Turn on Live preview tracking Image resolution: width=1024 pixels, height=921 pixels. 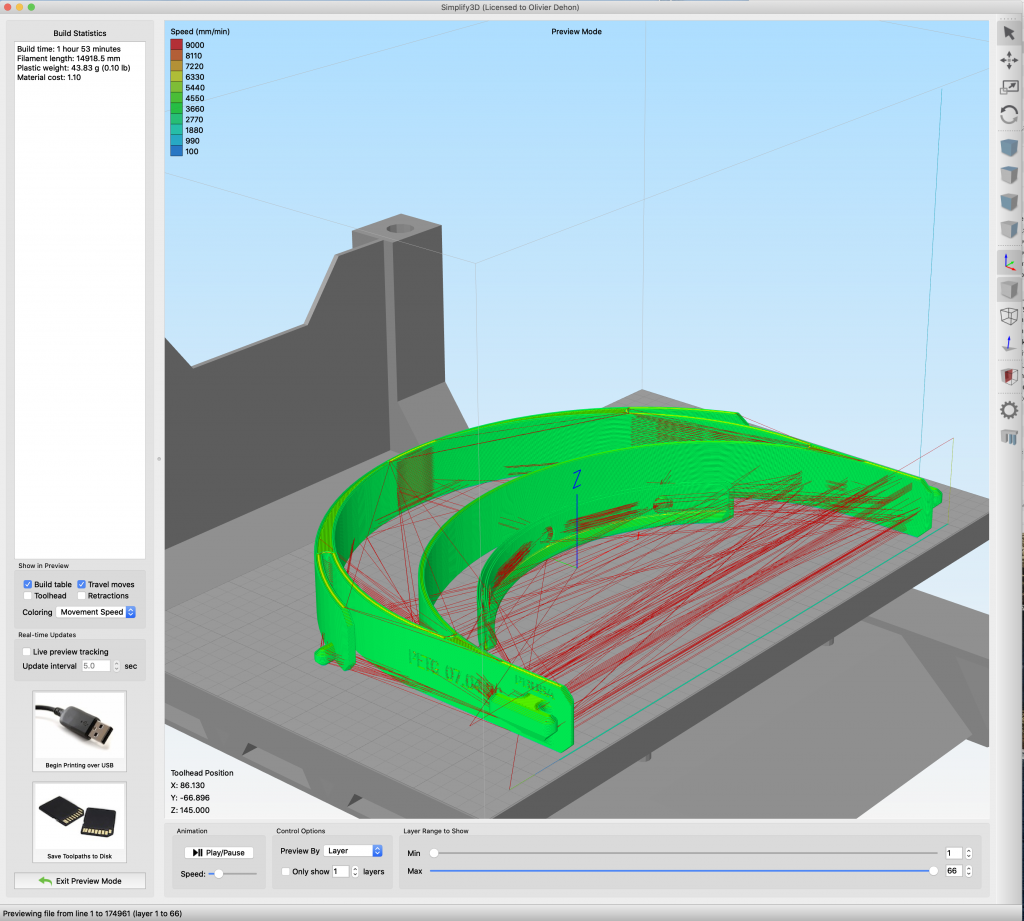[27, 651]
